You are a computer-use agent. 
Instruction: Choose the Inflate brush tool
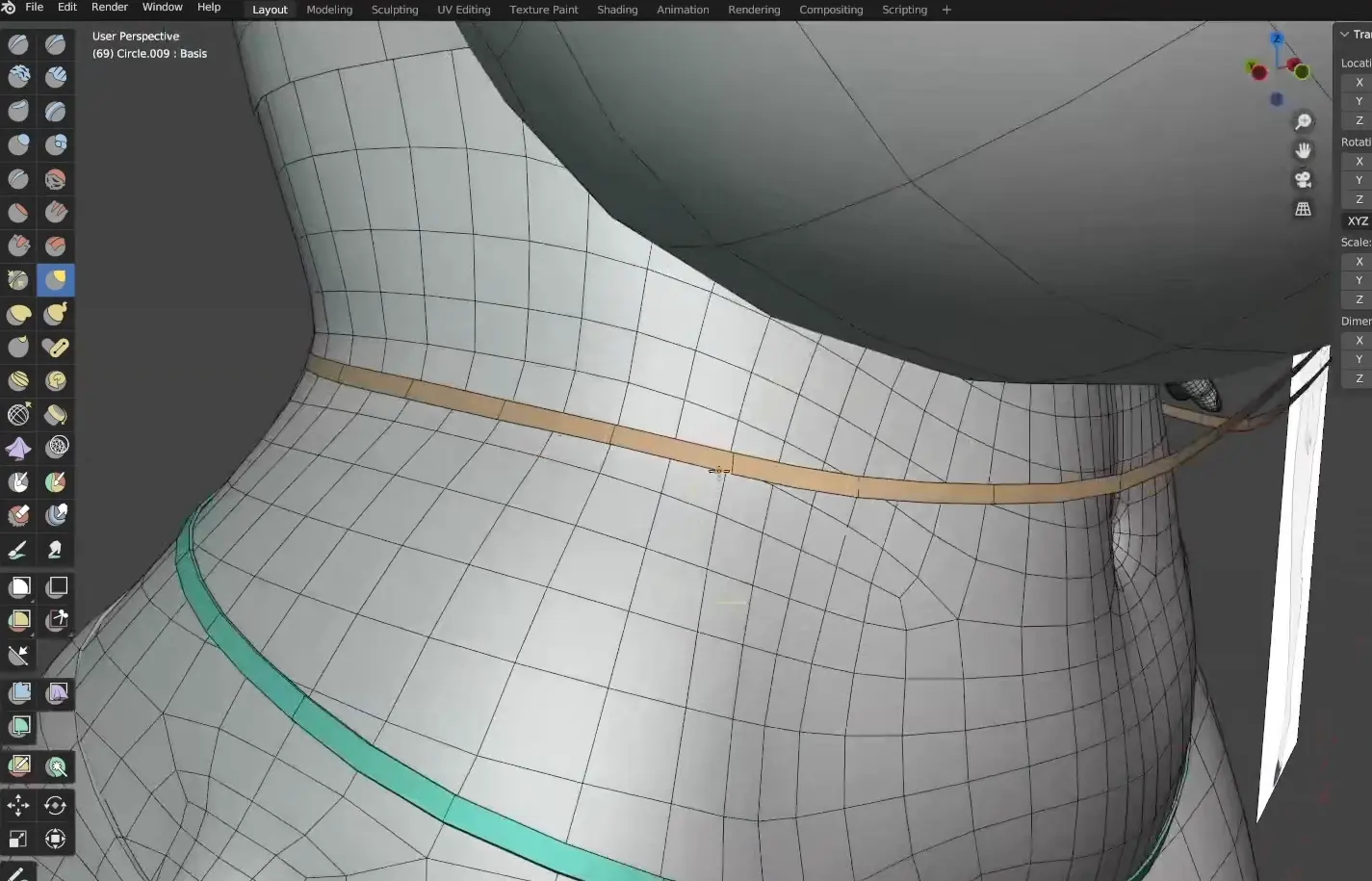18,145
